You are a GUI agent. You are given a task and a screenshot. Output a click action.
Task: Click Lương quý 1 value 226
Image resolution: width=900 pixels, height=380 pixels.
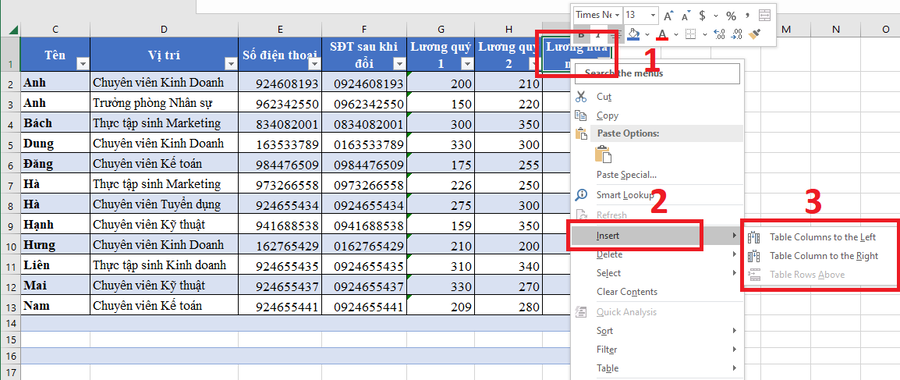tap(441, 185)
